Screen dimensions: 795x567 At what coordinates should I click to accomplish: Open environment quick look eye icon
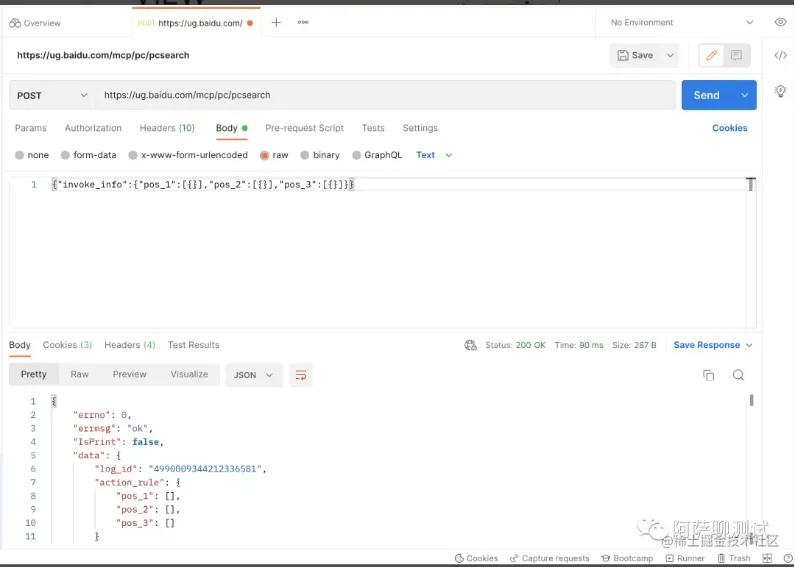point(780,22)
